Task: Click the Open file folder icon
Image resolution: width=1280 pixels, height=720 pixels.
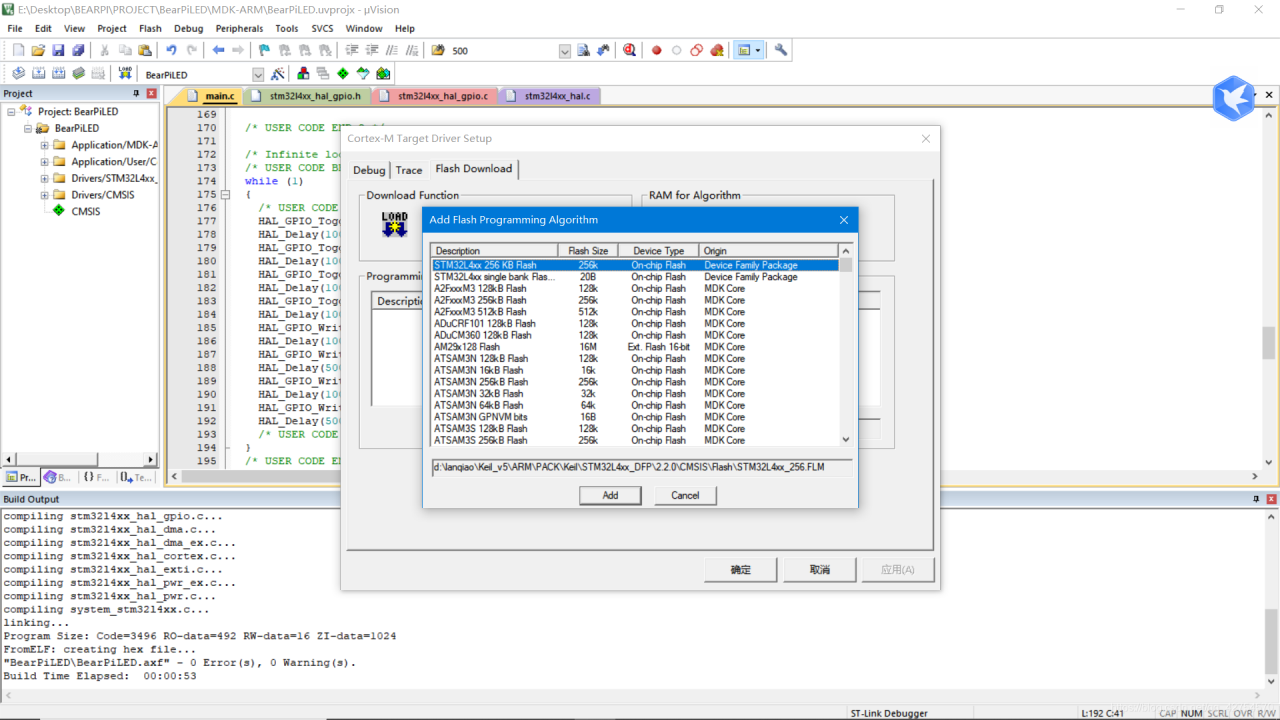Action: 38,50
